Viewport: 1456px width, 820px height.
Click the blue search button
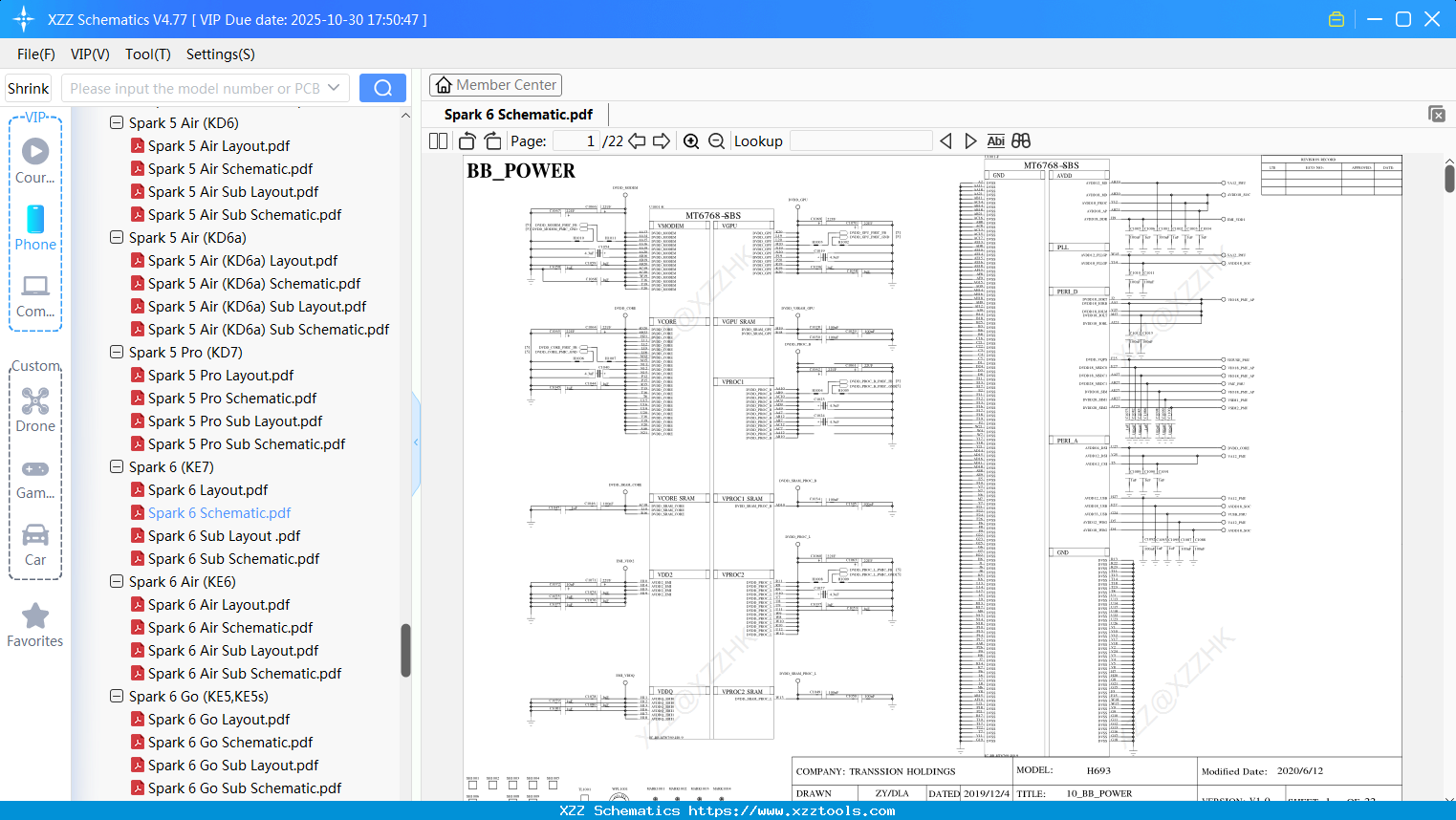click(381, 87)
